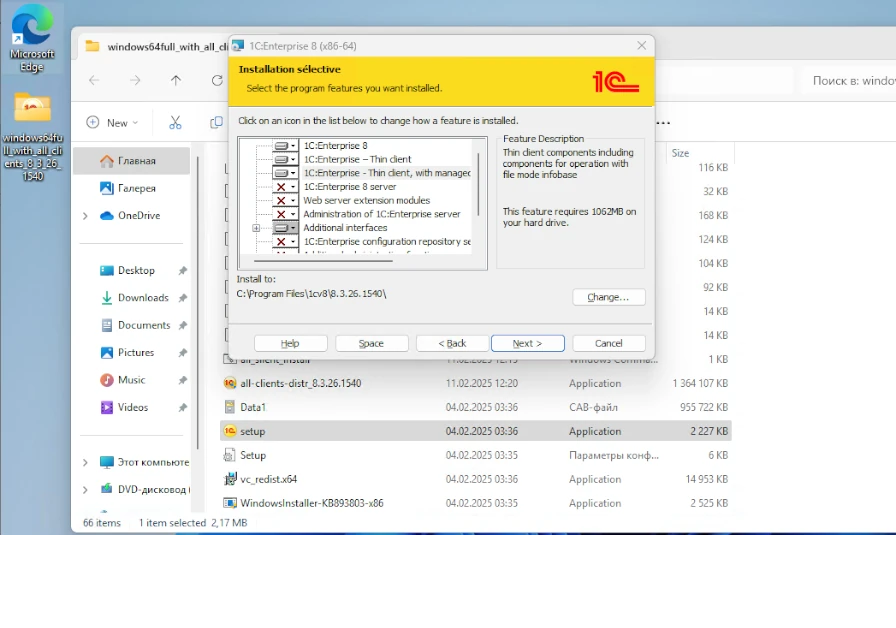Viewport: 896px width, 628px height.
Task: Click the Explorer search box
Action: (x=848, y=81)
